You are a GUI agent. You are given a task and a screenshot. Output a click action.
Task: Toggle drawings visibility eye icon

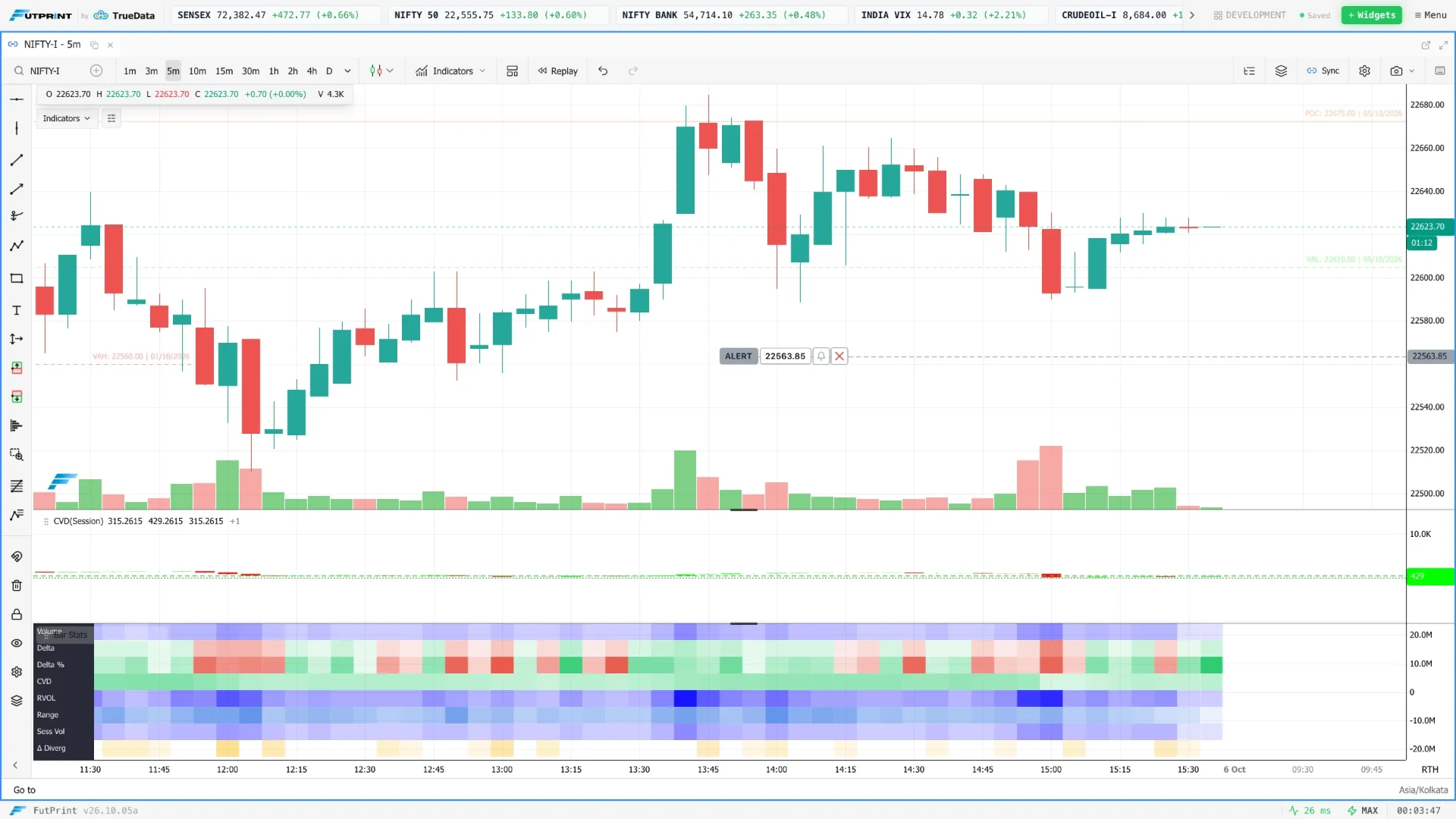17,643
